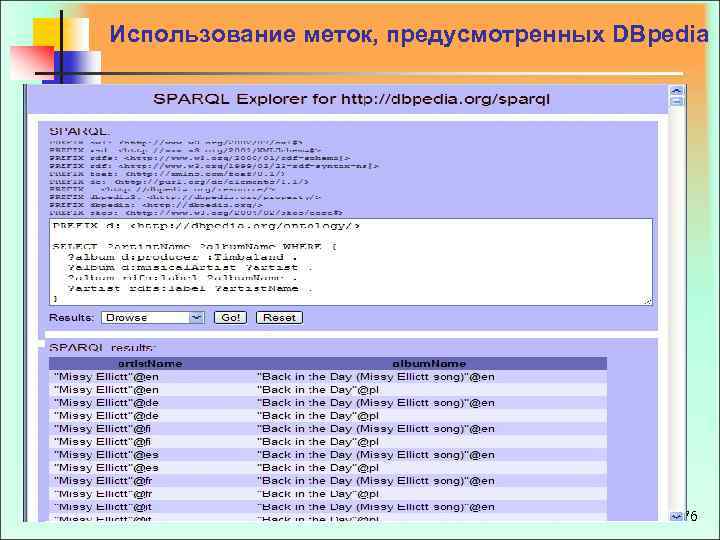Click the second arrow icon below the top arrow
This screenshot has width=720, height=540.
coord(677,101)
